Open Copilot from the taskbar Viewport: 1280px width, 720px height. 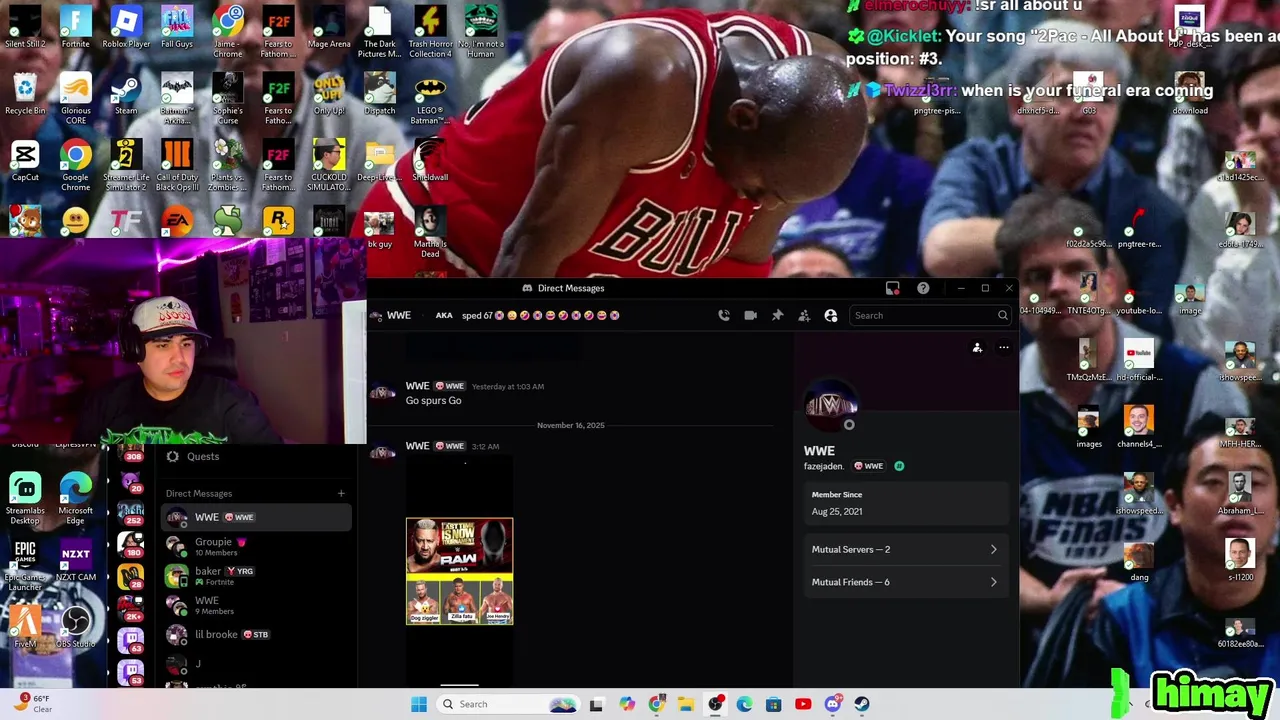[627, 704]
